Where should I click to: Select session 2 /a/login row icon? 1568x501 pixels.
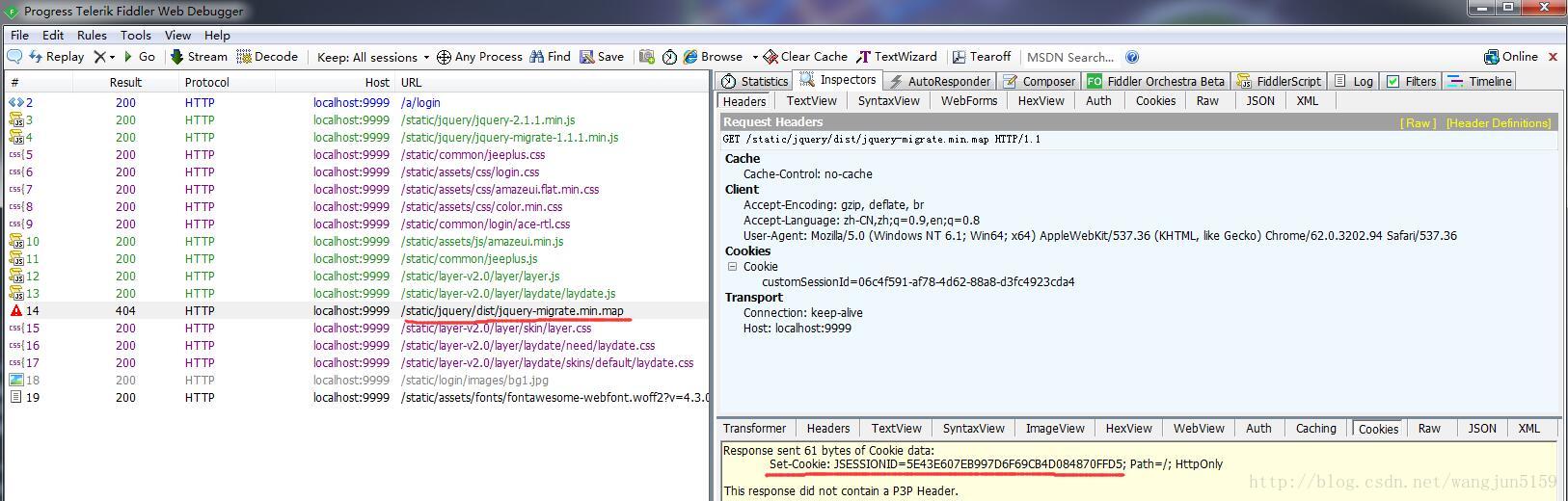point(15,102)
